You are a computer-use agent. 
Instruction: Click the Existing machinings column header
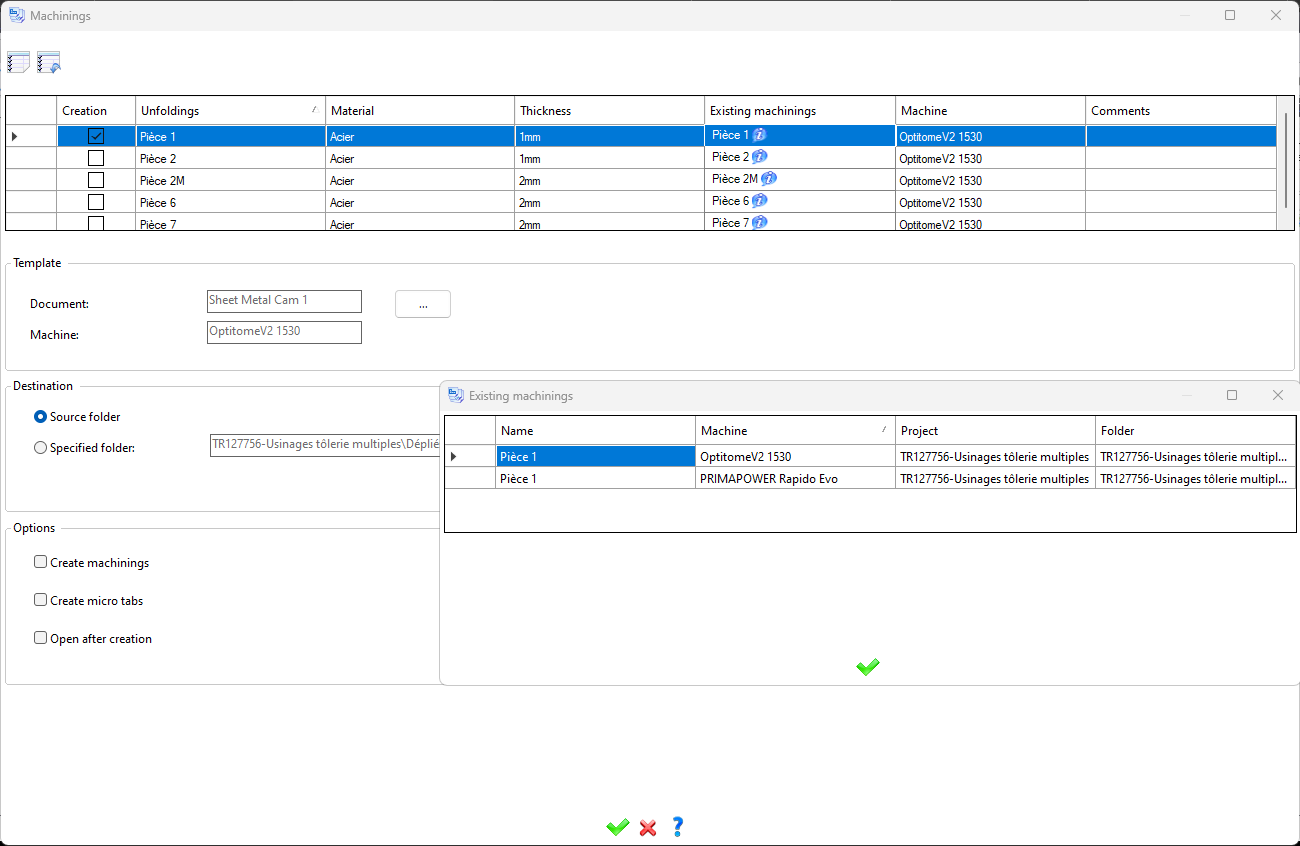click(x=800, y=111)
